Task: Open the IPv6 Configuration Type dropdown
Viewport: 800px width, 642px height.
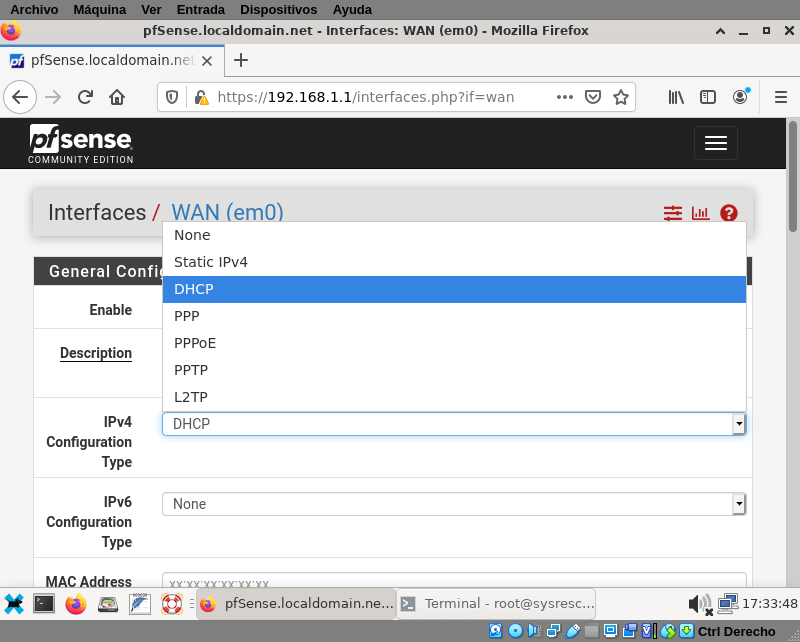Action: (454, 504)
